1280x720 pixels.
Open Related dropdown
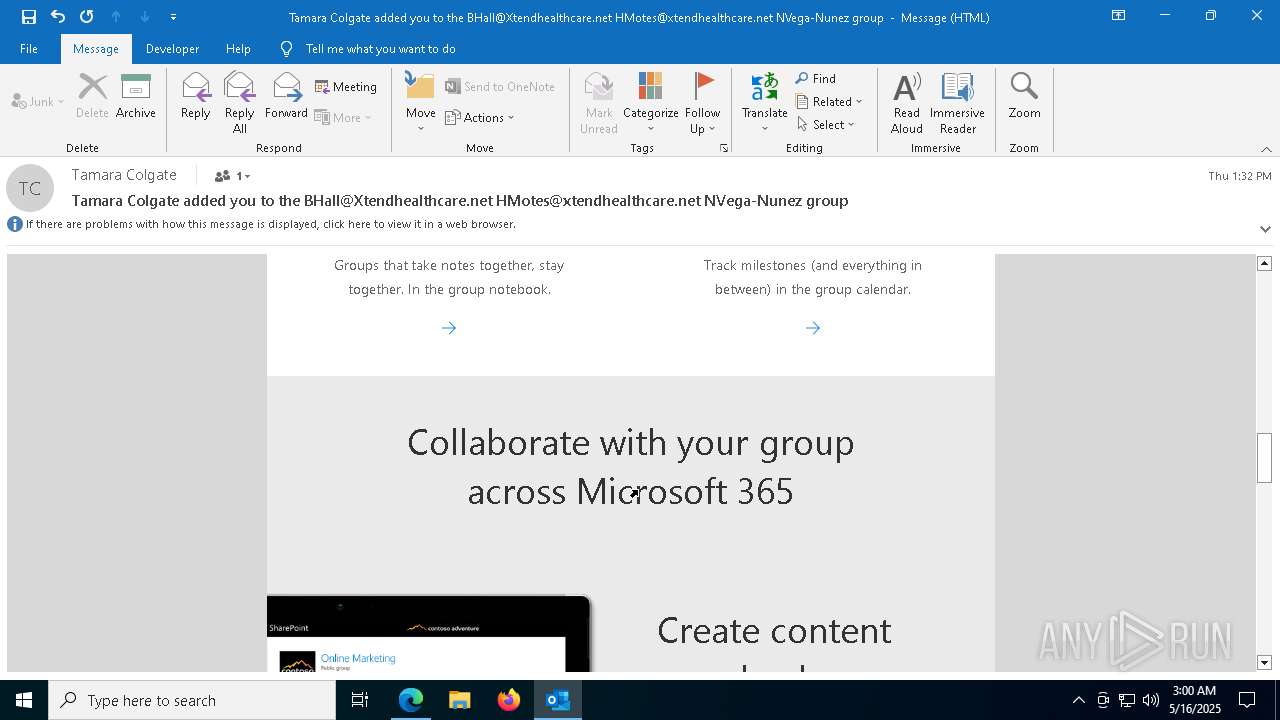pos(829,101)
